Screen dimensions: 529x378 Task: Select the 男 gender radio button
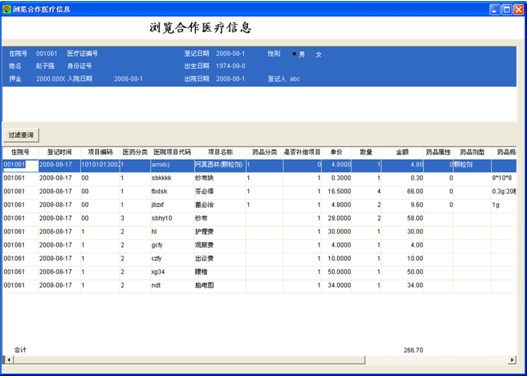pyautogui.click(x=294, y=54)
